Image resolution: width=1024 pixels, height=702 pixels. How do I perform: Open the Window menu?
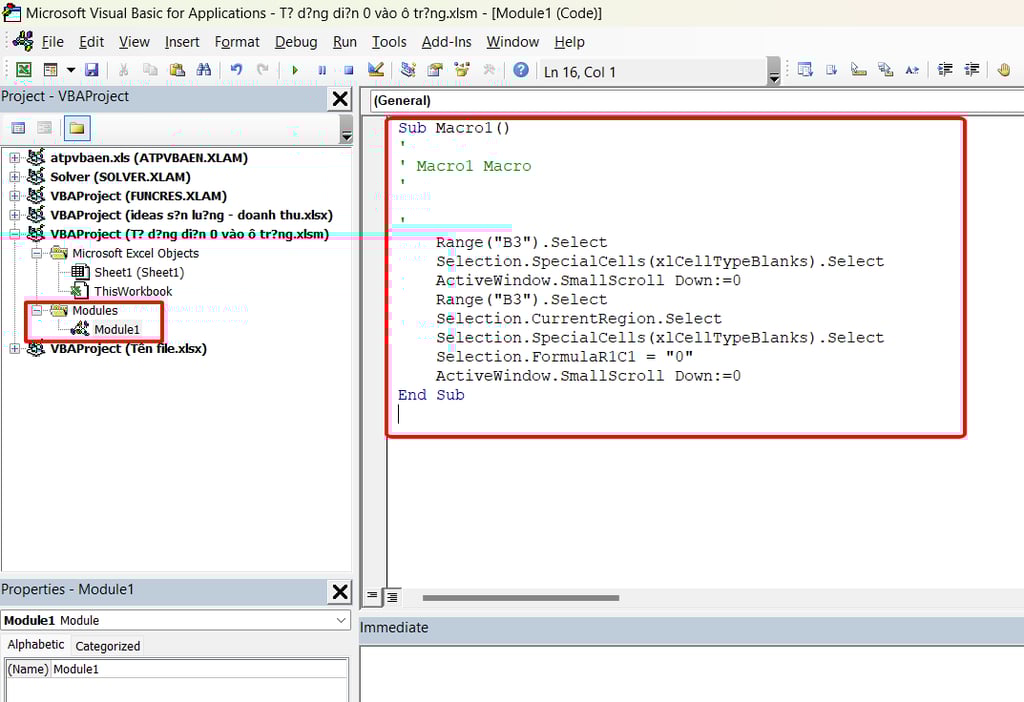click(x=513, y=42)
